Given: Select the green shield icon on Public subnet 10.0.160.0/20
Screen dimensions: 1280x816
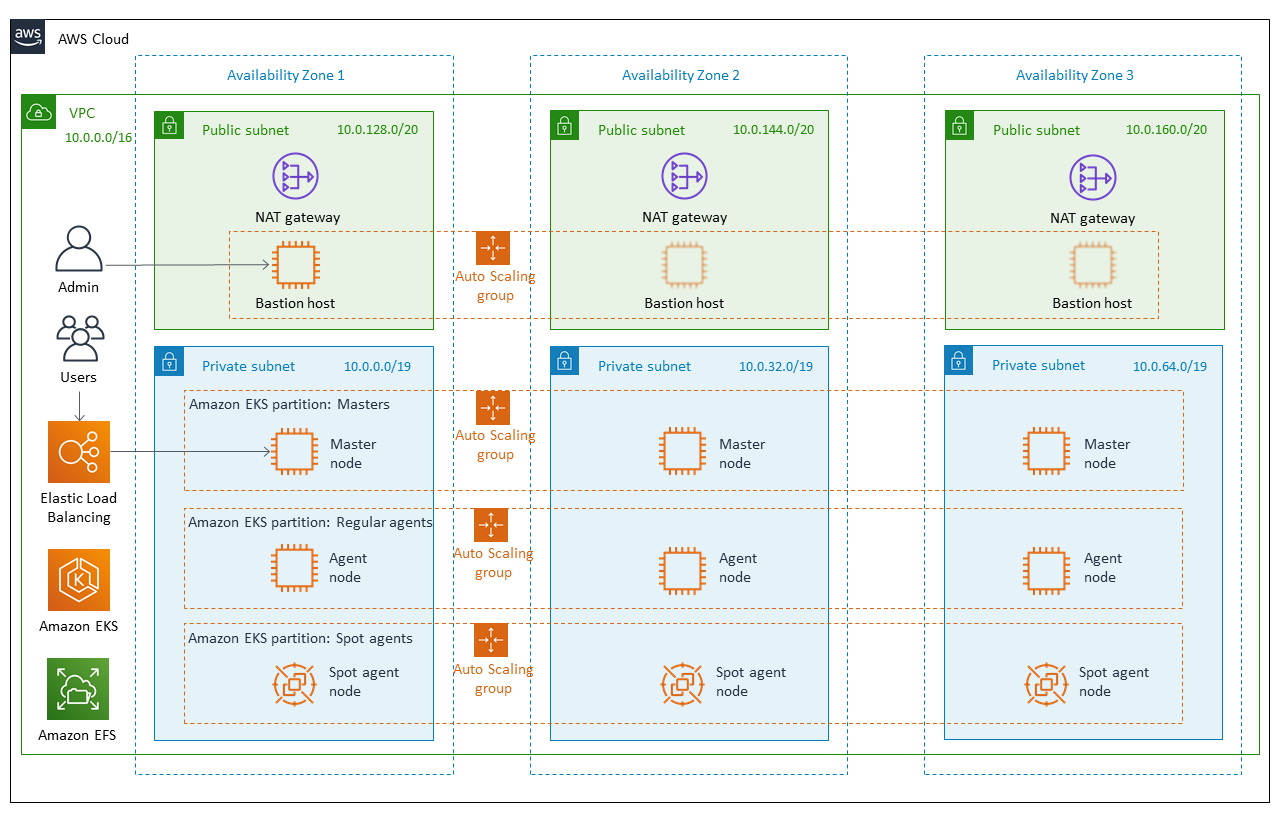Looking at the screenshot, I should (x=959, y=125).
